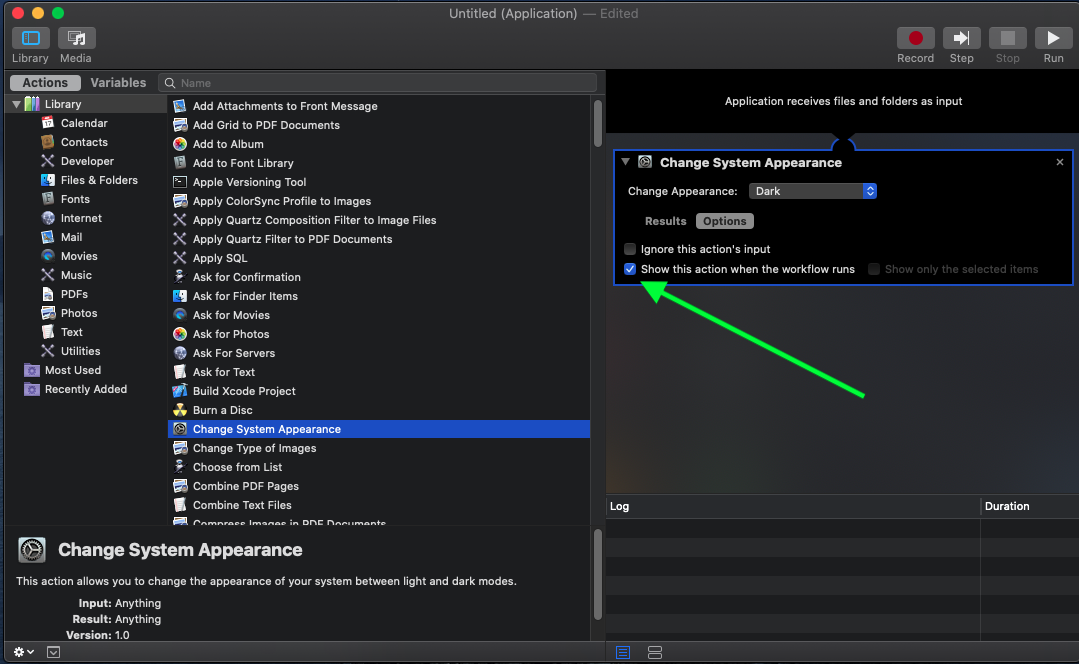Select the Fonts category
Viewport: 1079px width, 664px height.
75,199
